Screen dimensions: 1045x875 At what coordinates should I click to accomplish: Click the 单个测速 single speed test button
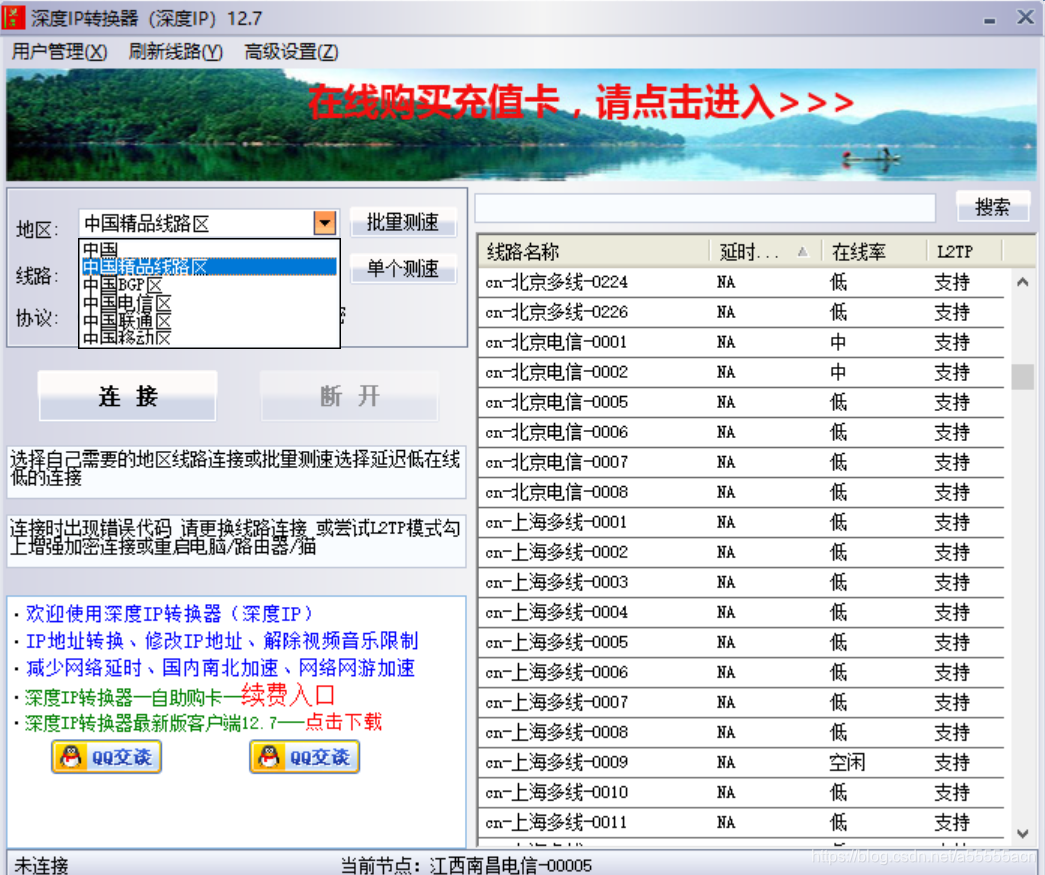coord(403,269)
